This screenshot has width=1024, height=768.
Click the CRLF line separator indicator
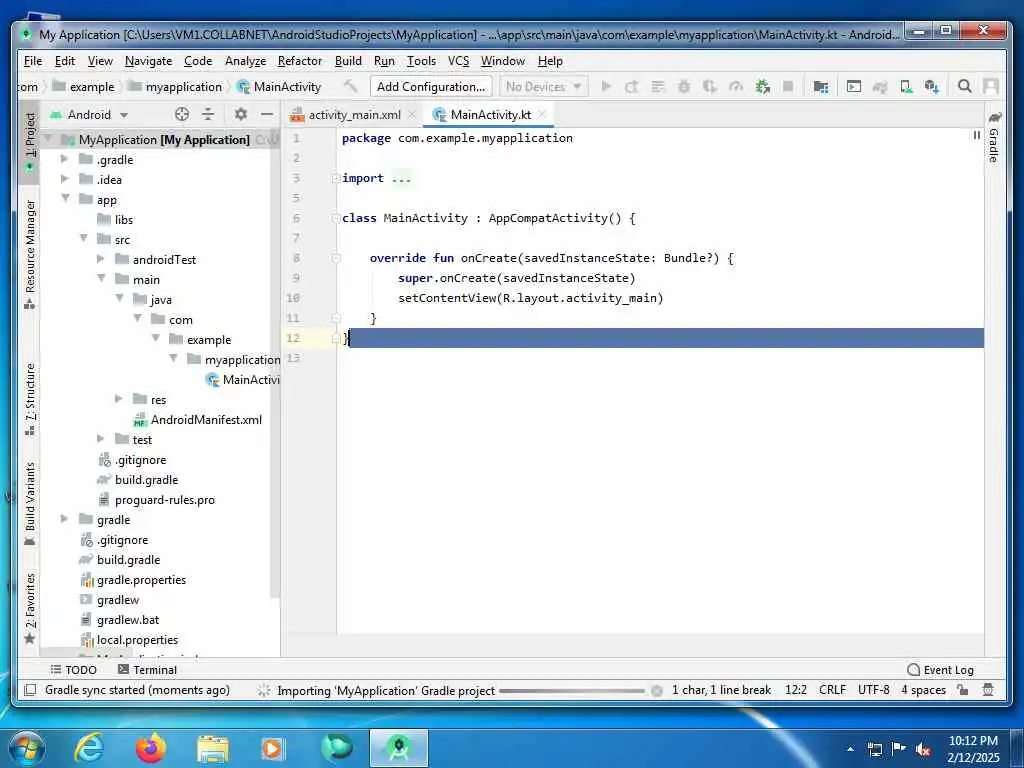832,690
